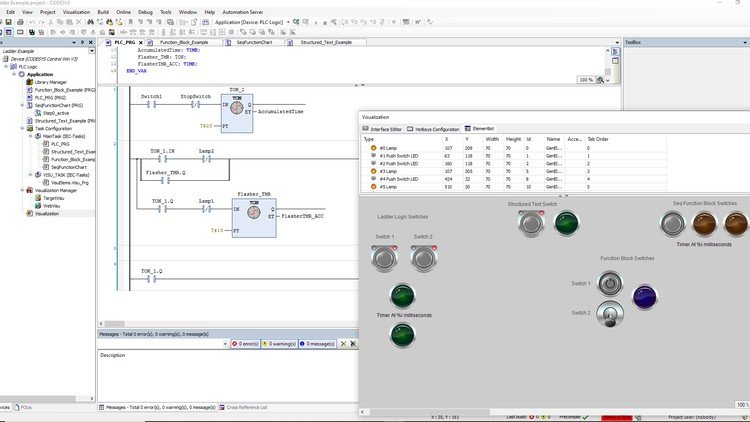This screenshot has width=750, height=422.
Task: Open the Visualization menu
Action: [x=77, y=12]
